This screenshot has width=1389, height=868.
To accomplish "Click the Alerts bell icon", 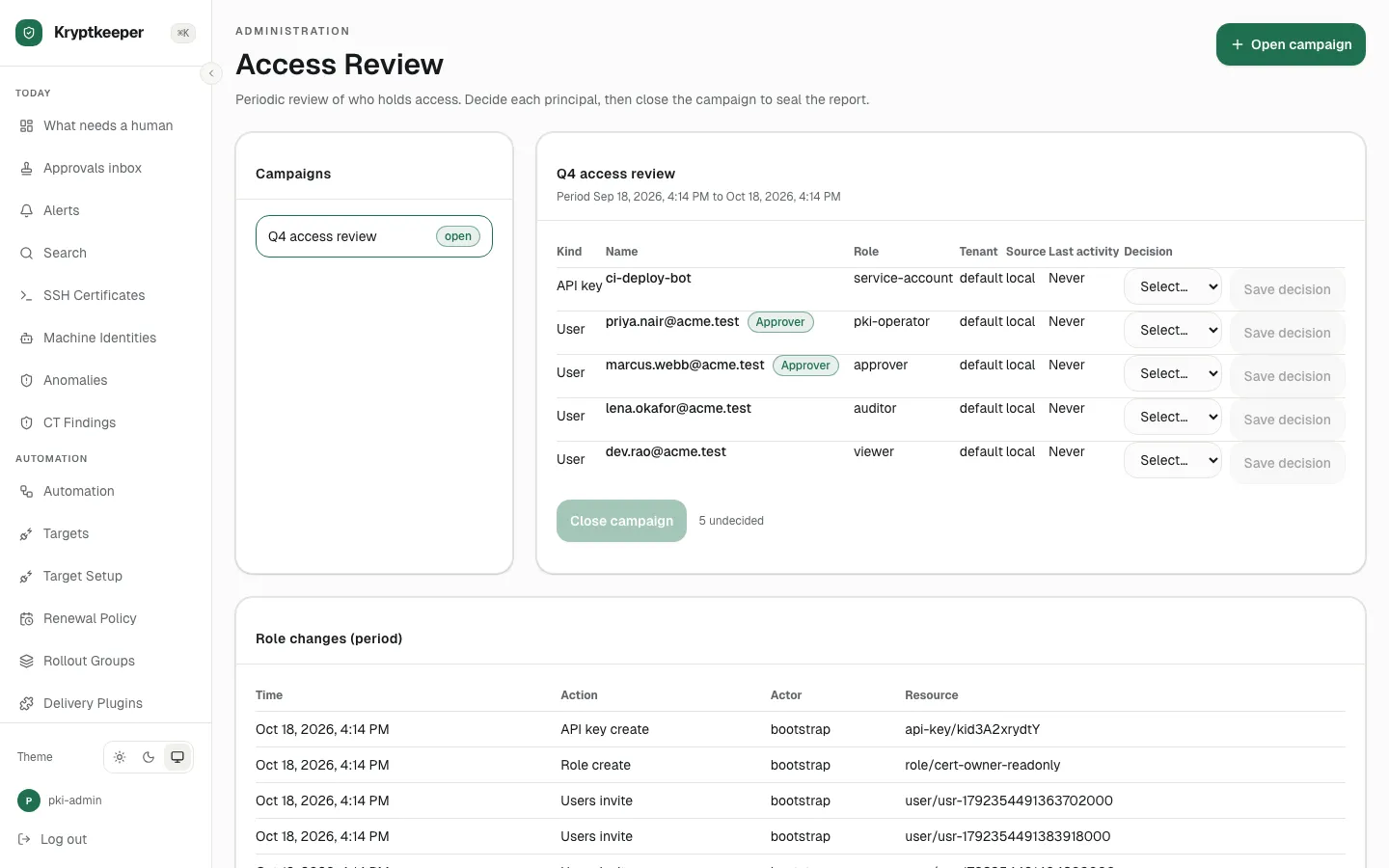I will (26, 211).
